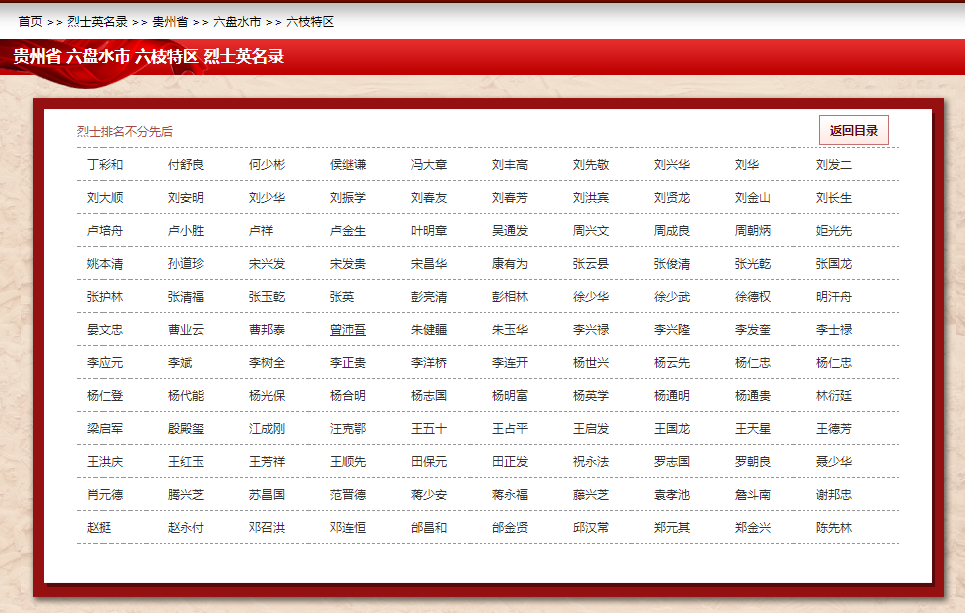The height and width of the screenshot is (613, 965).
Task: Click the 返回目录 button
Action: [x=853, y=130]
